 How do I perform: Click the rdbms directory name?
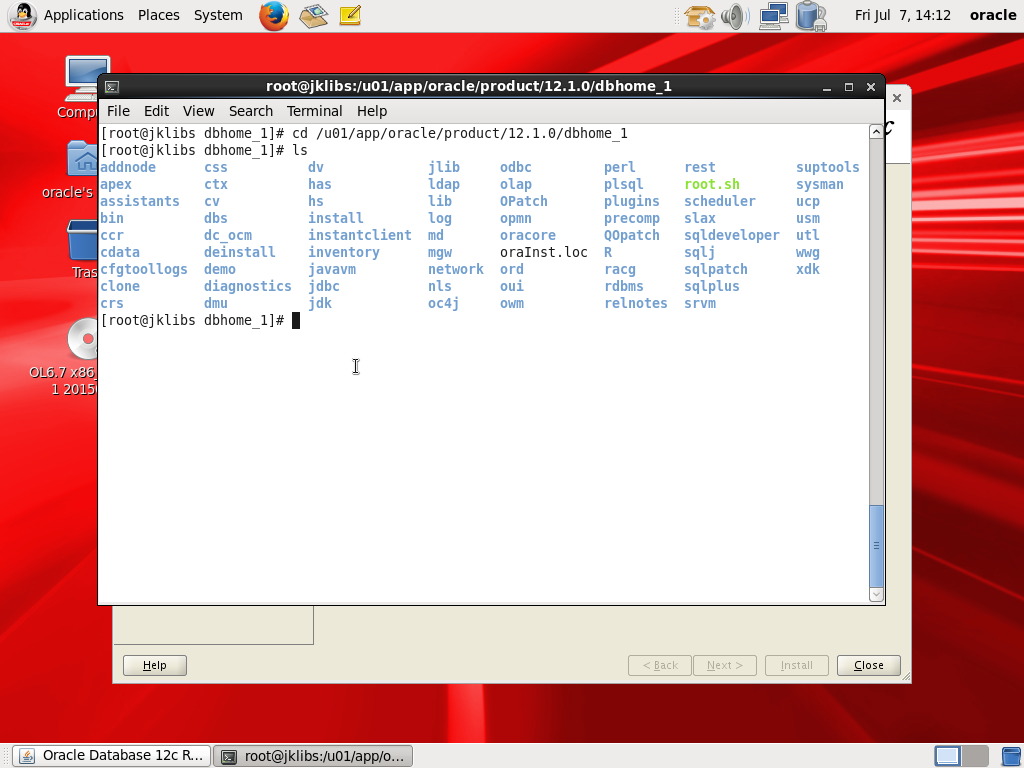(x=624, y=287)
